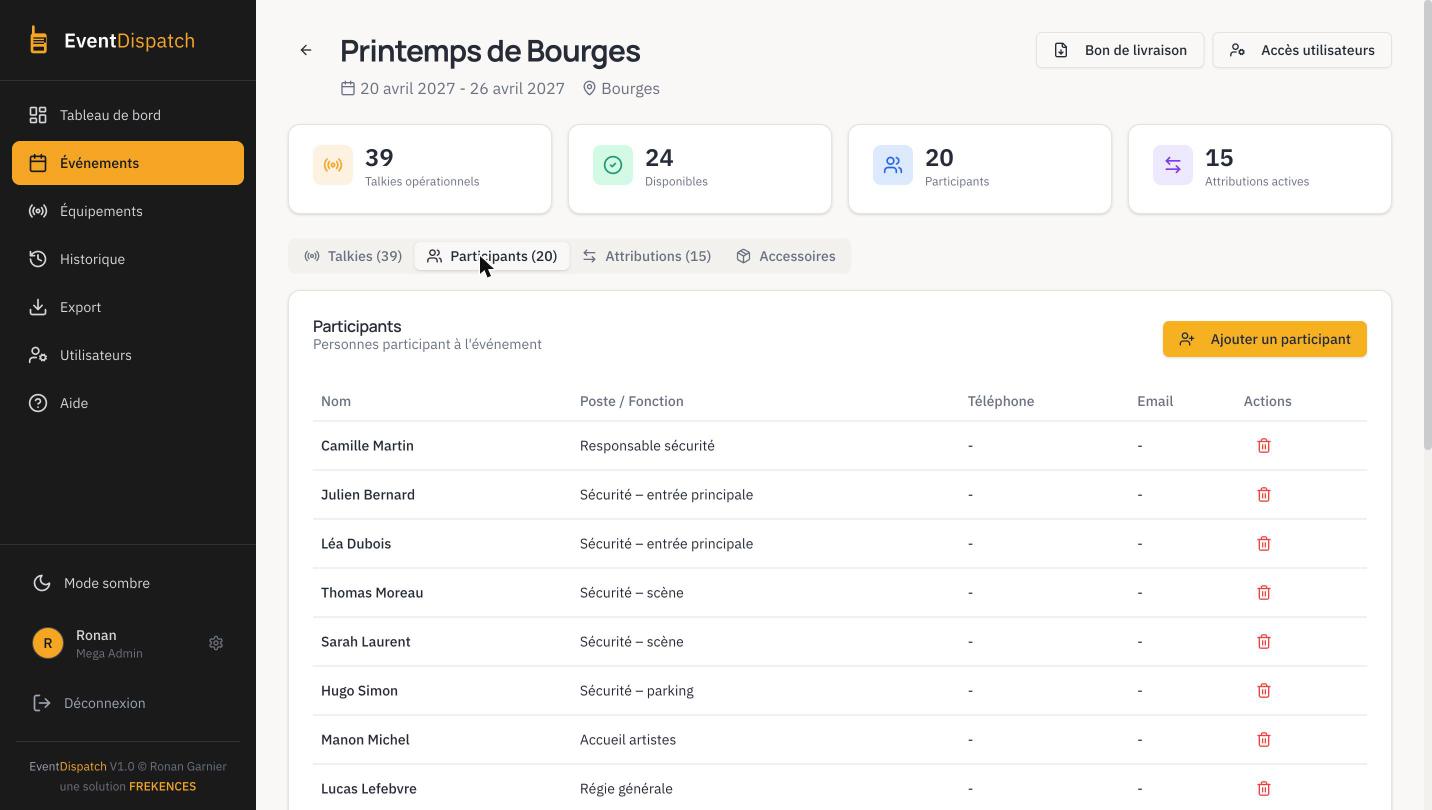Viewport: 1432px width, 810px height.
Task: Open Tableau de bord in the sidebar
Action: click(x=128, y=115)
